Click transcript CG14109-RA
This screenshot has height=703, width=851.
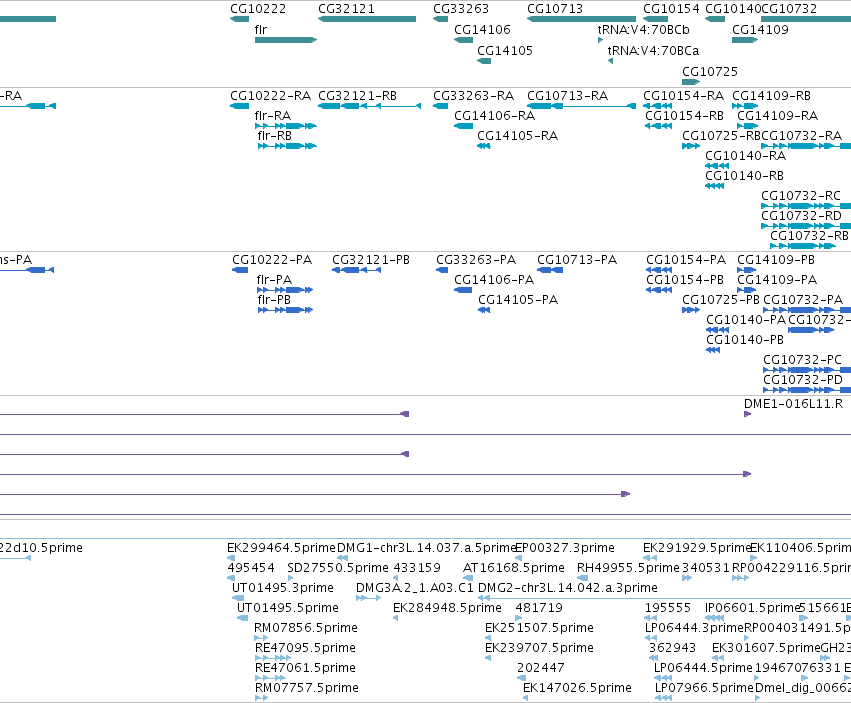coord(747,126)
